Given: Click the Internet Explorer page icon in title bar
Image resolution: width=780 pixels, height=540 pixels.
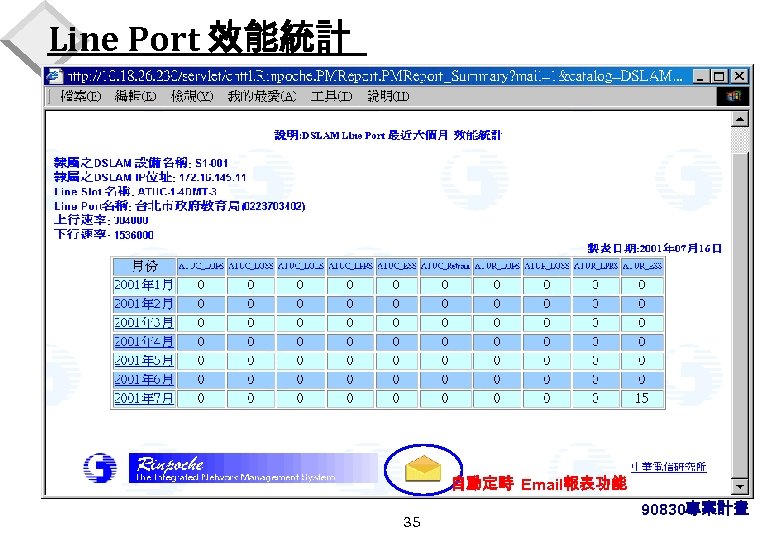Looking at the screenshot, I should click(x=54, y=76).
